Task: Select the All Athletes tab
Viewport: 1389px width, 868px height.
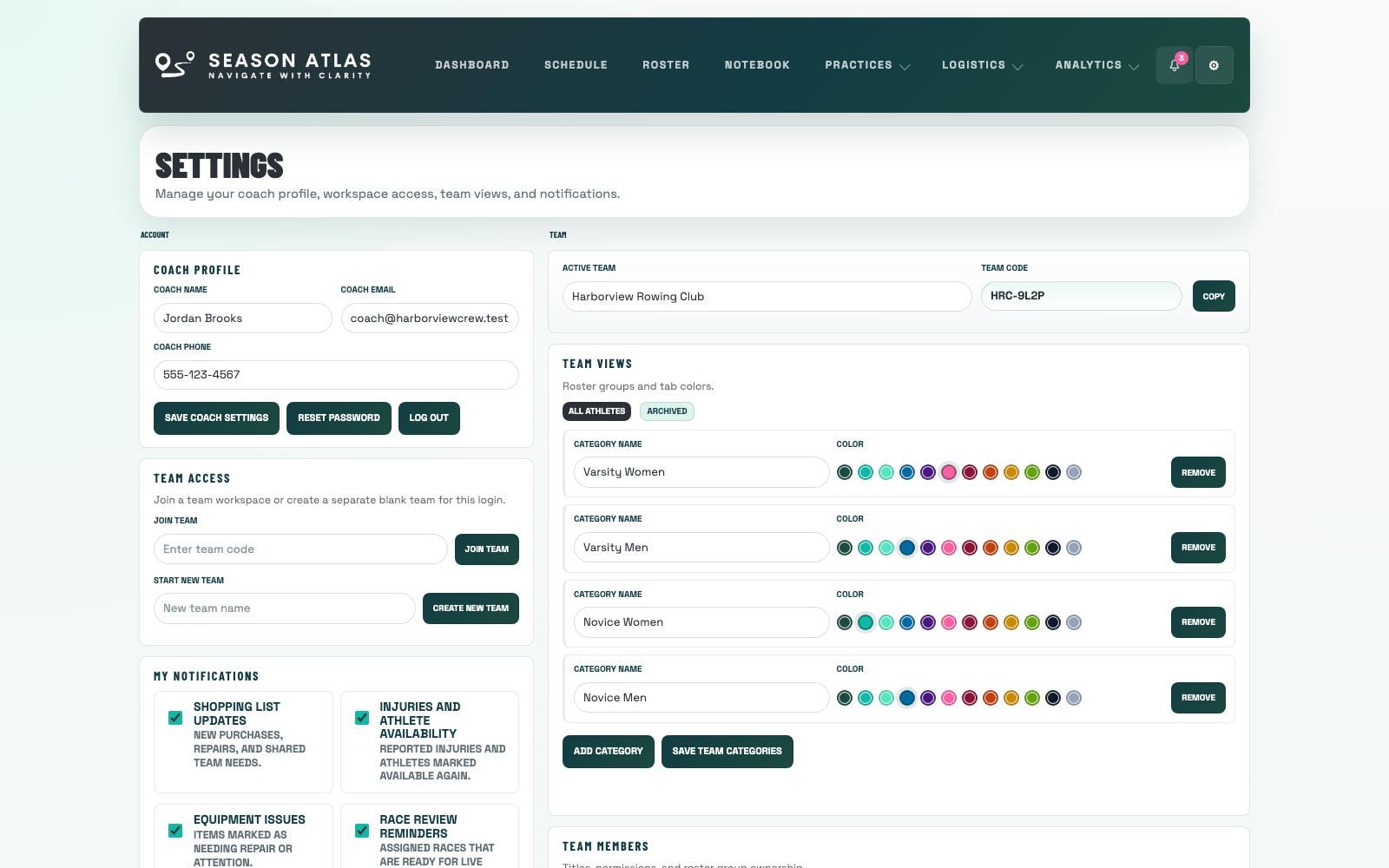Action: pyautogui.click(x=597, y=411)
